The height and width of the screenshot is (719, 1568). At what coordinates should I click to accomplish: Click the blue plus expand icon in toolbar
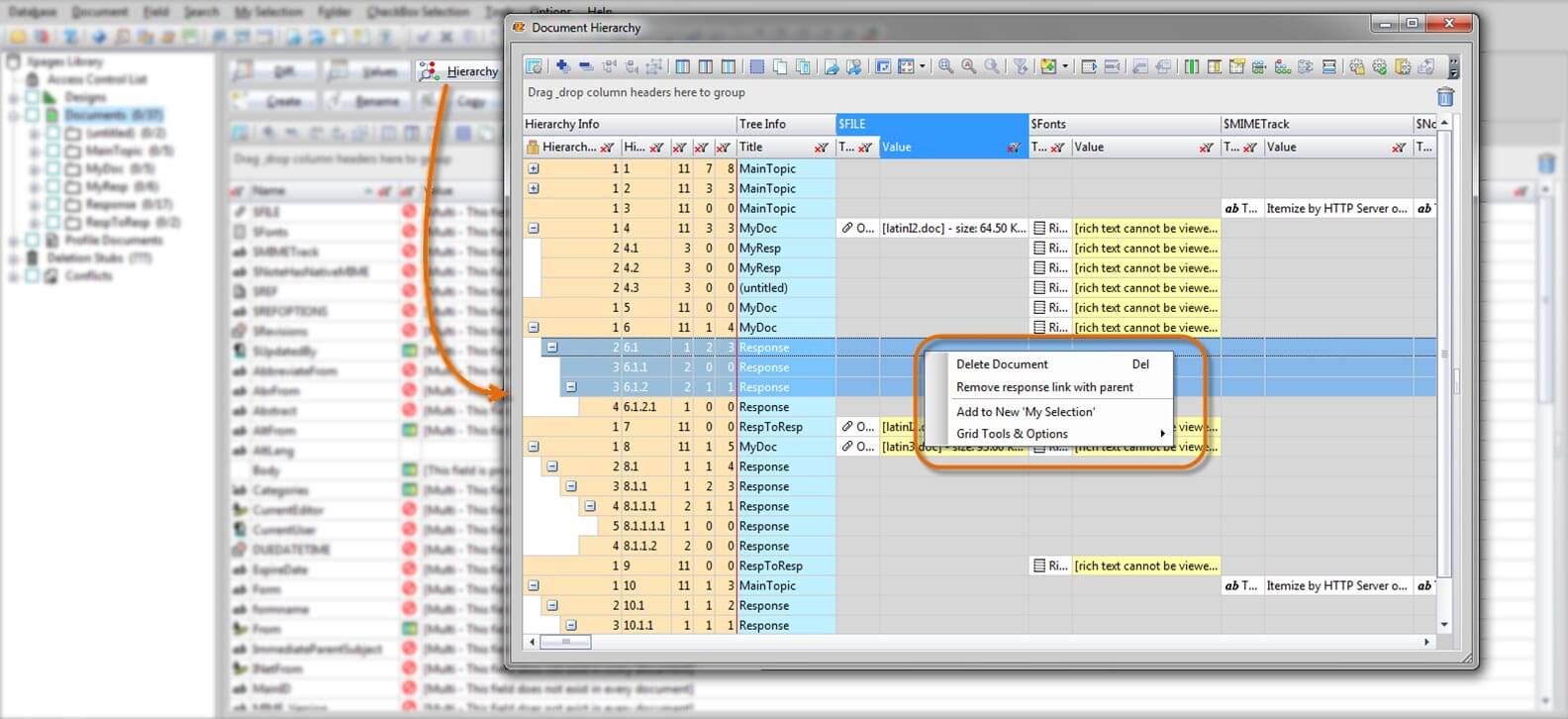[562, 66]
